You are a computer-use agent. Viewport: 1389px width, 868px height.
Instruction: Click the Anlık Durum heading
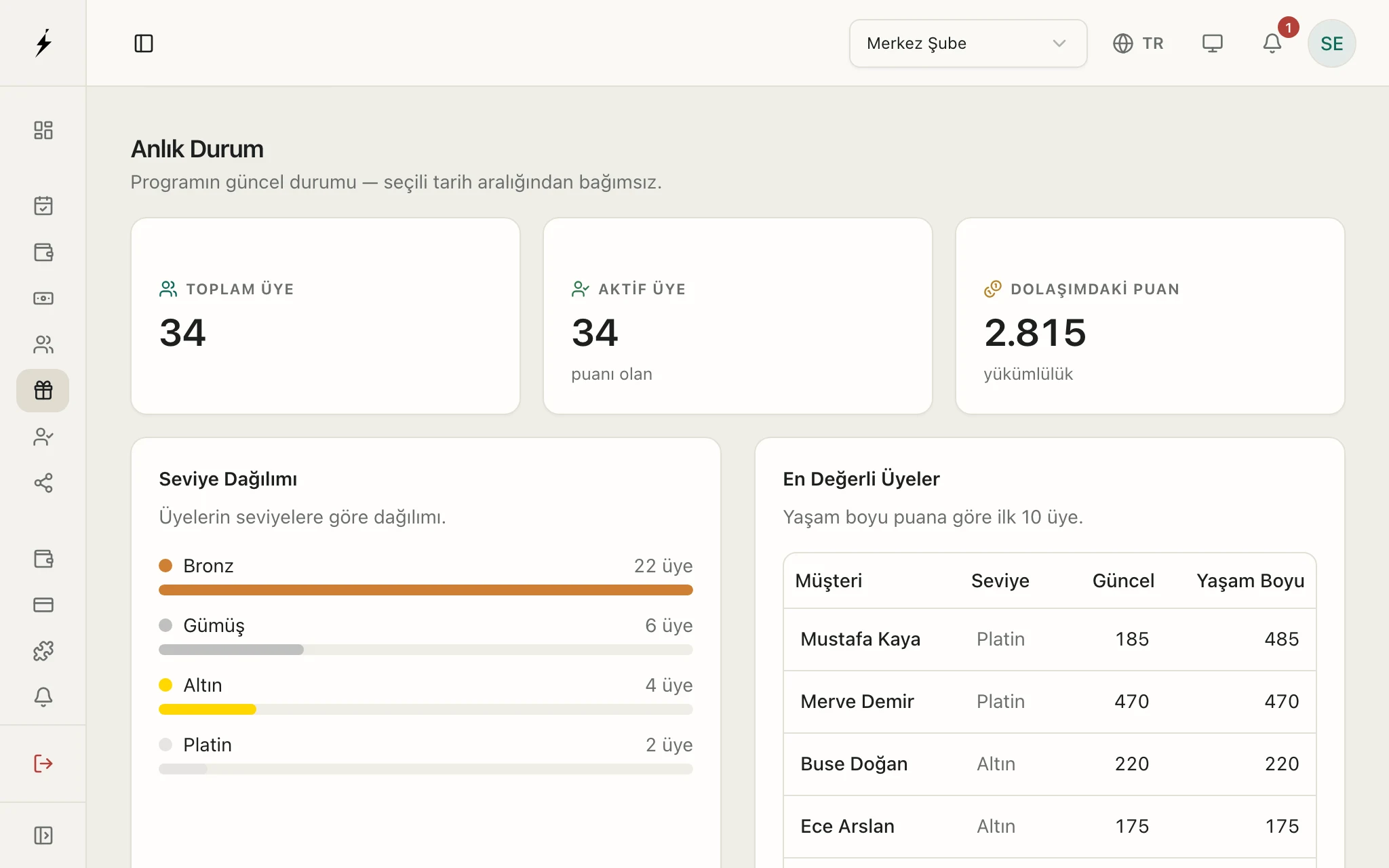[x=197, y=149]
